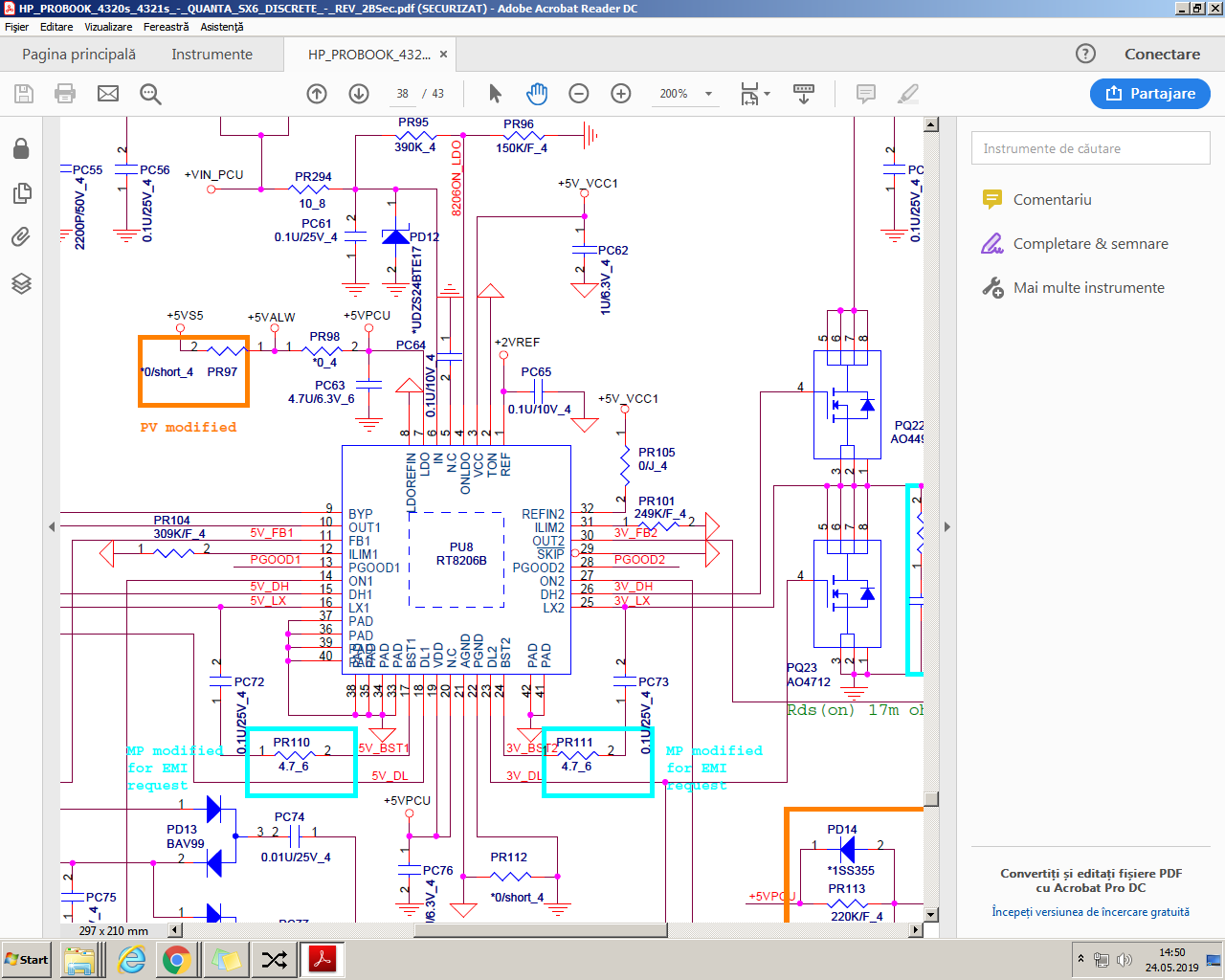Open the page thumbnails panel
Viewport: 1225px width, 980px height.
pos(21,193)
